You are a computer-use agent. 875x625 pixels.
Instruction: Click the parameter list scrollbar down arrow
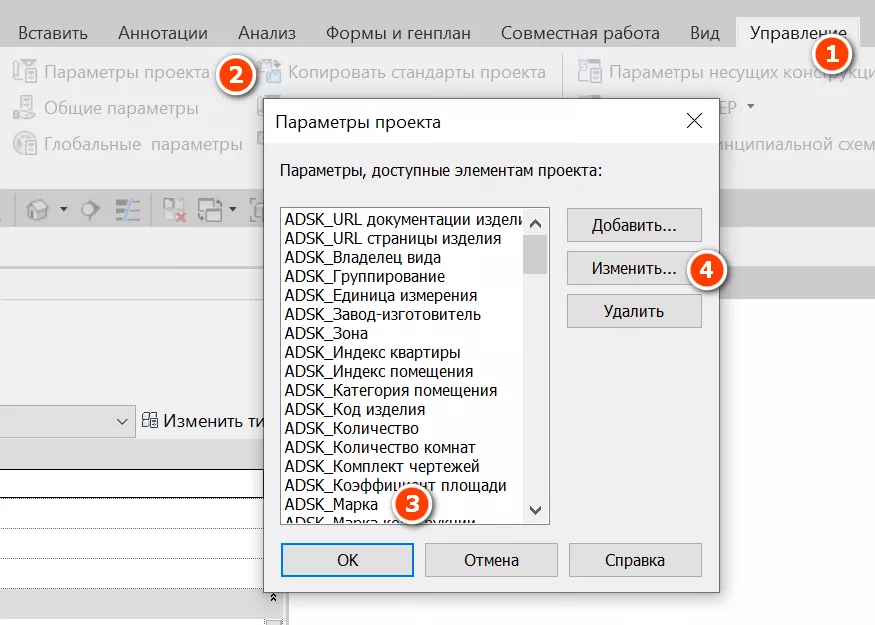click(x=536, y=510)
